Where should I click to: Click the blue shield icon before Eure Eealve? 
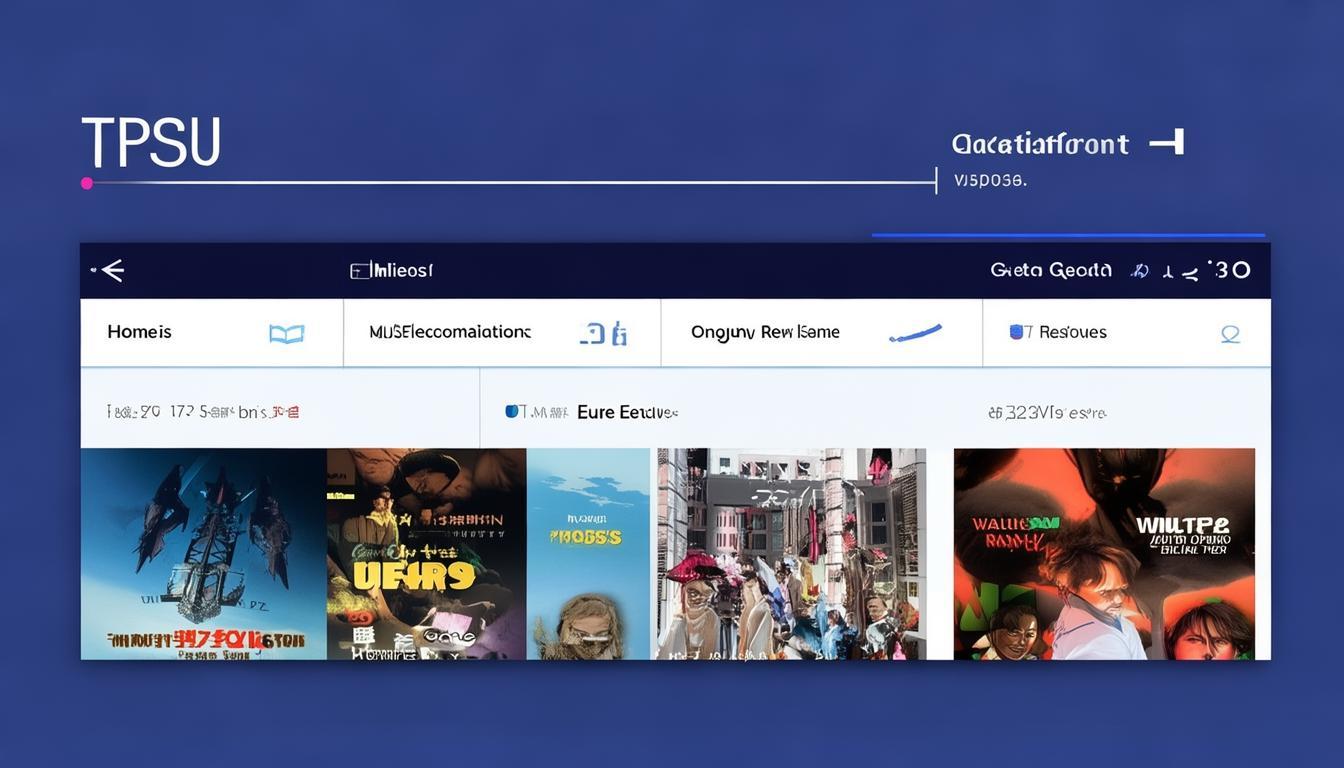pos(512,411)
